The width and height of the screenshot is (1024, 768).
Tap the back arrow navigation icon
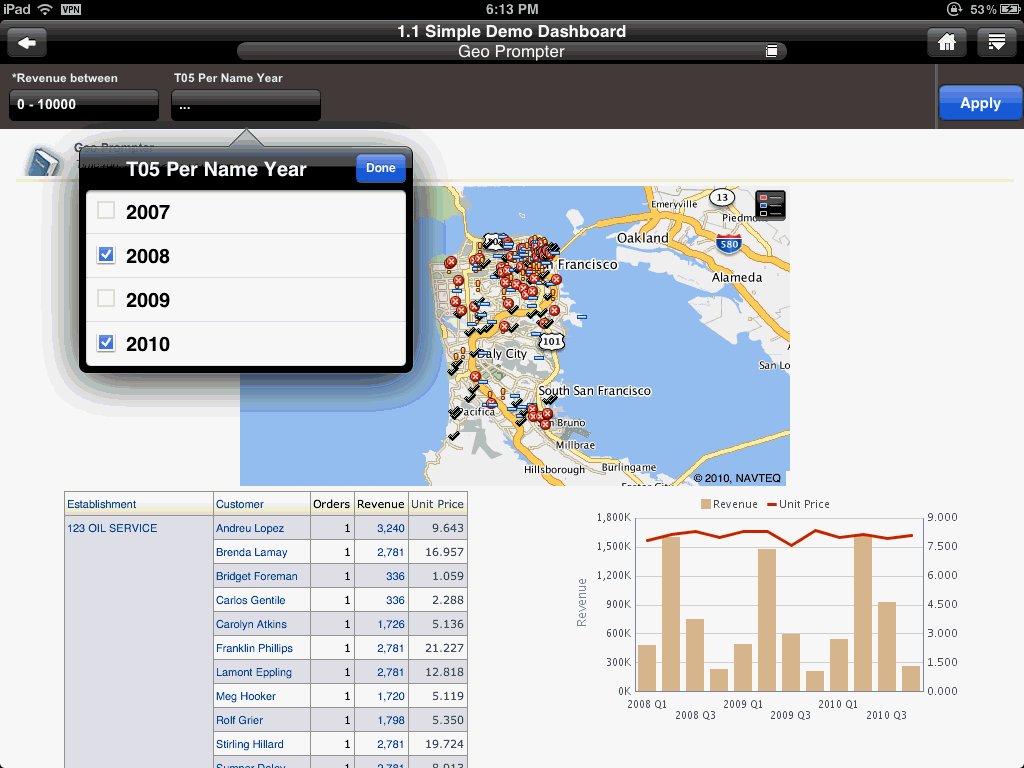tap(26, 42)
